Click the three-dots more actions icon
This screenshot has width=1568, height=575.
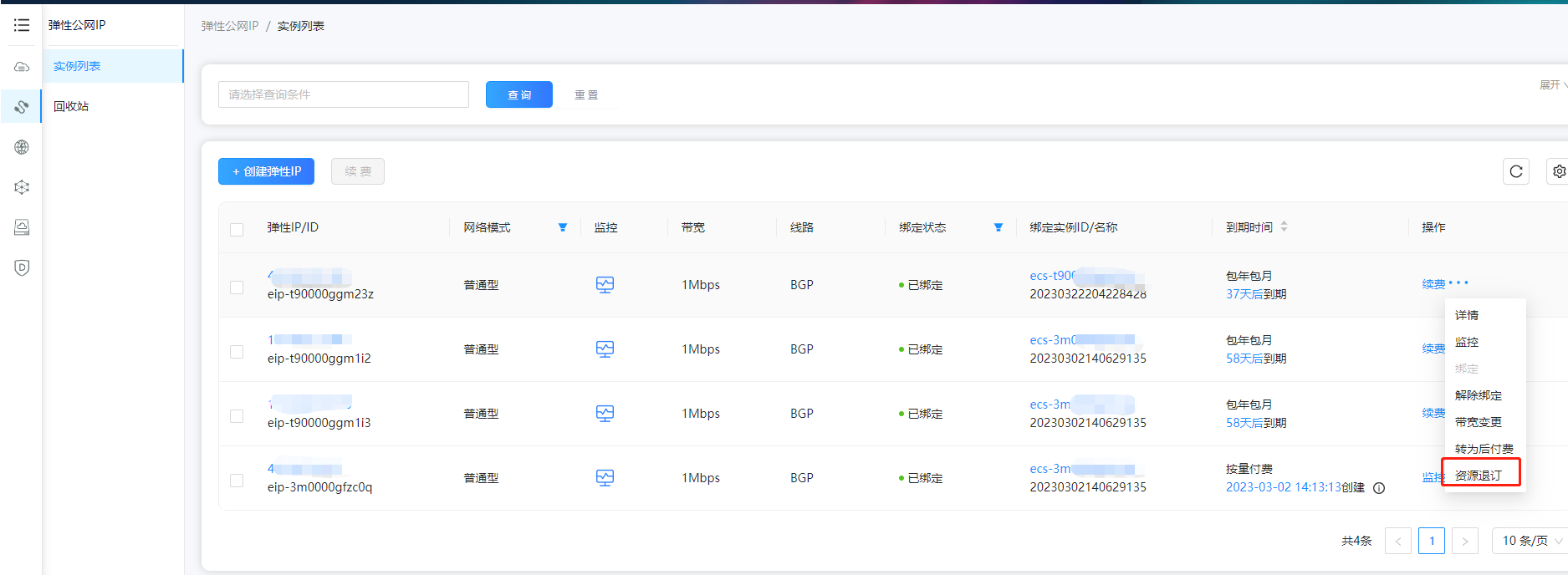coord(1458,283)
